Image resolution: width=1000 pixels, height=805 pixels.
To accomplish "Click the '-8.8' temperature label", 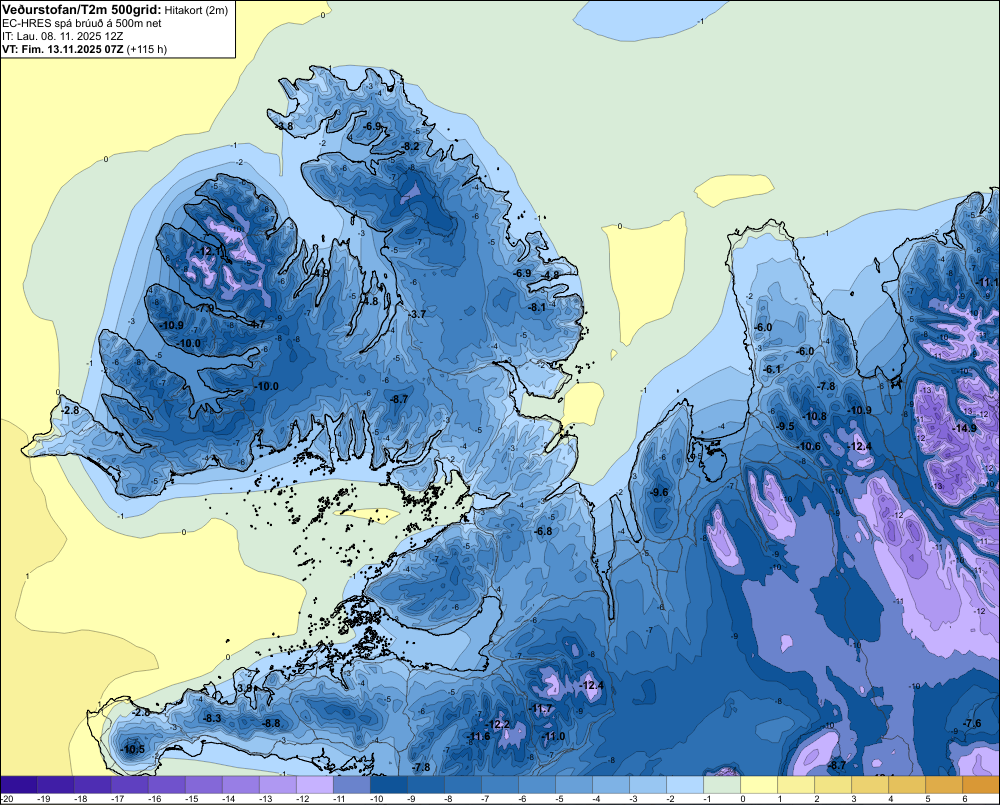I will click(x=271, y=723).
